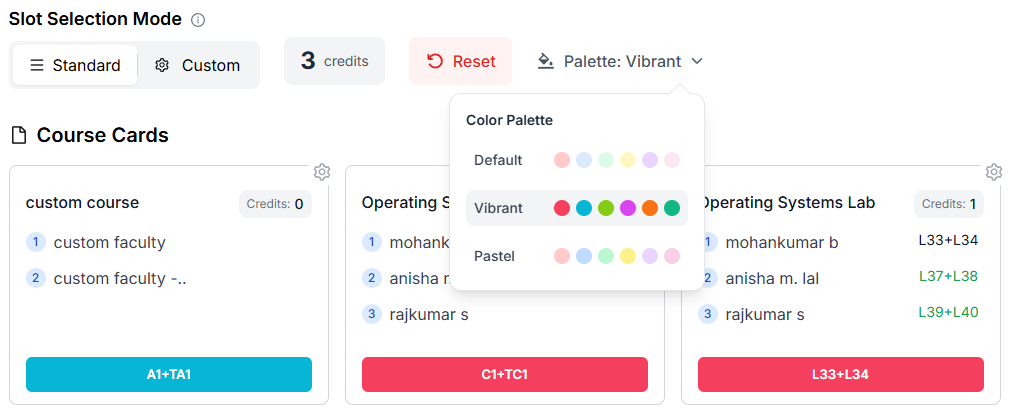Click the L33+L34 red slot button
This screenshot has width=1010, height=413.
pos(841,374)
